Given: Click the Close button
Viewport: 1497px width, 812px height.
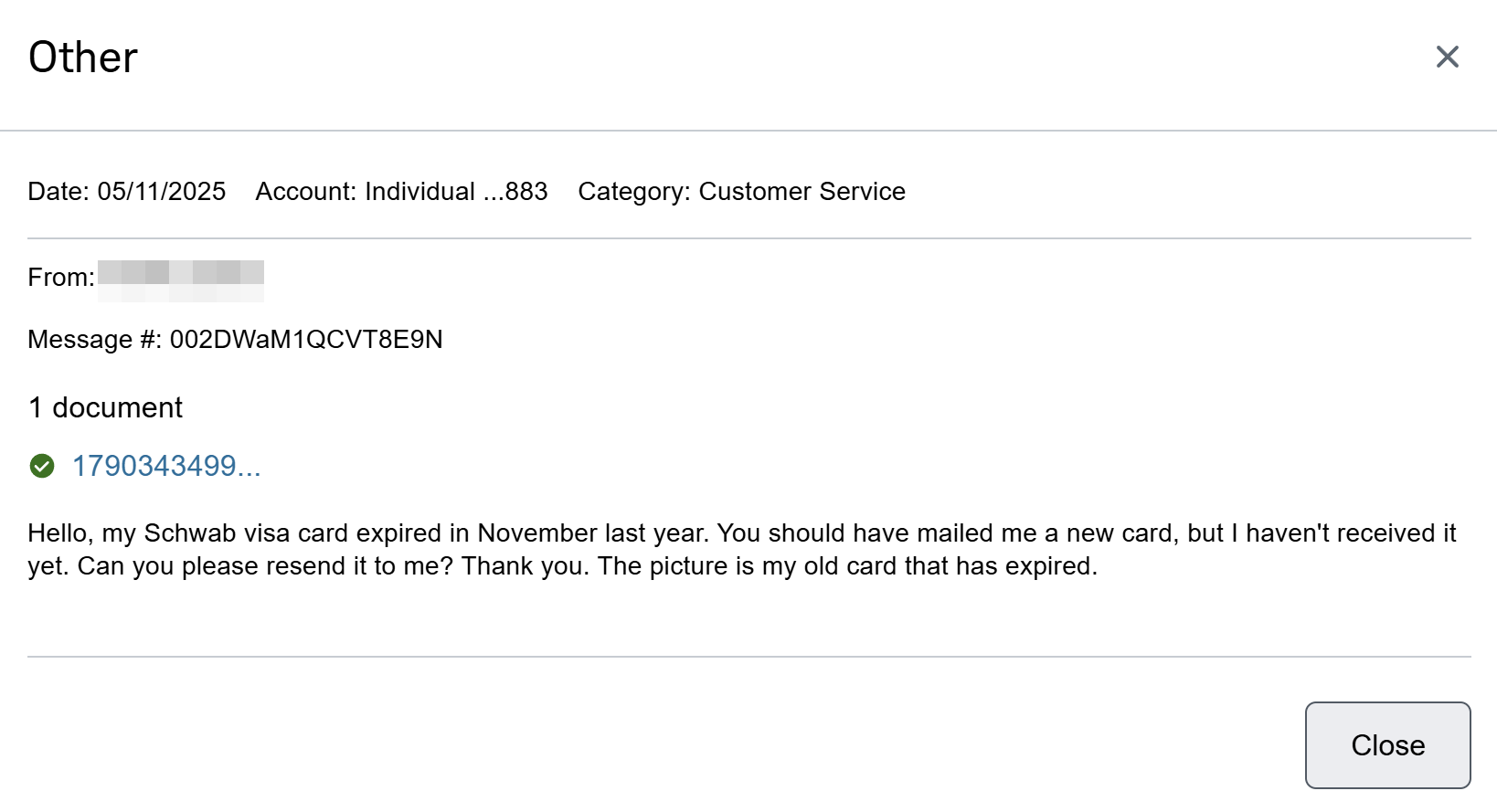Looking at the screenshot, I should pyautogui.click(x=1387, y=744).
